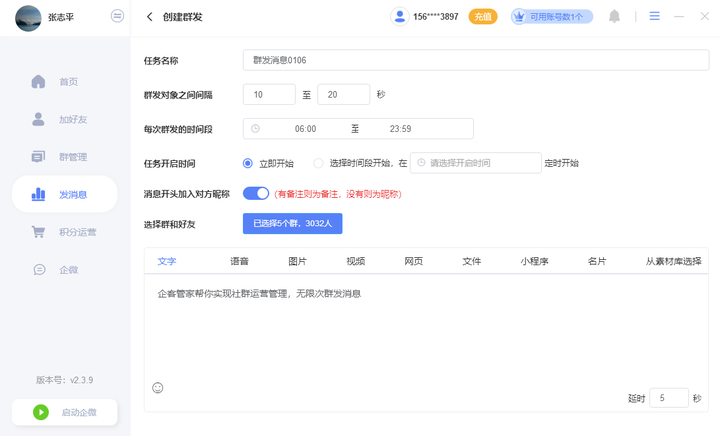The width and height of the screenshot is (720, 436).
Task: Switch to the 视频 tab
Action: click(355, 261)
